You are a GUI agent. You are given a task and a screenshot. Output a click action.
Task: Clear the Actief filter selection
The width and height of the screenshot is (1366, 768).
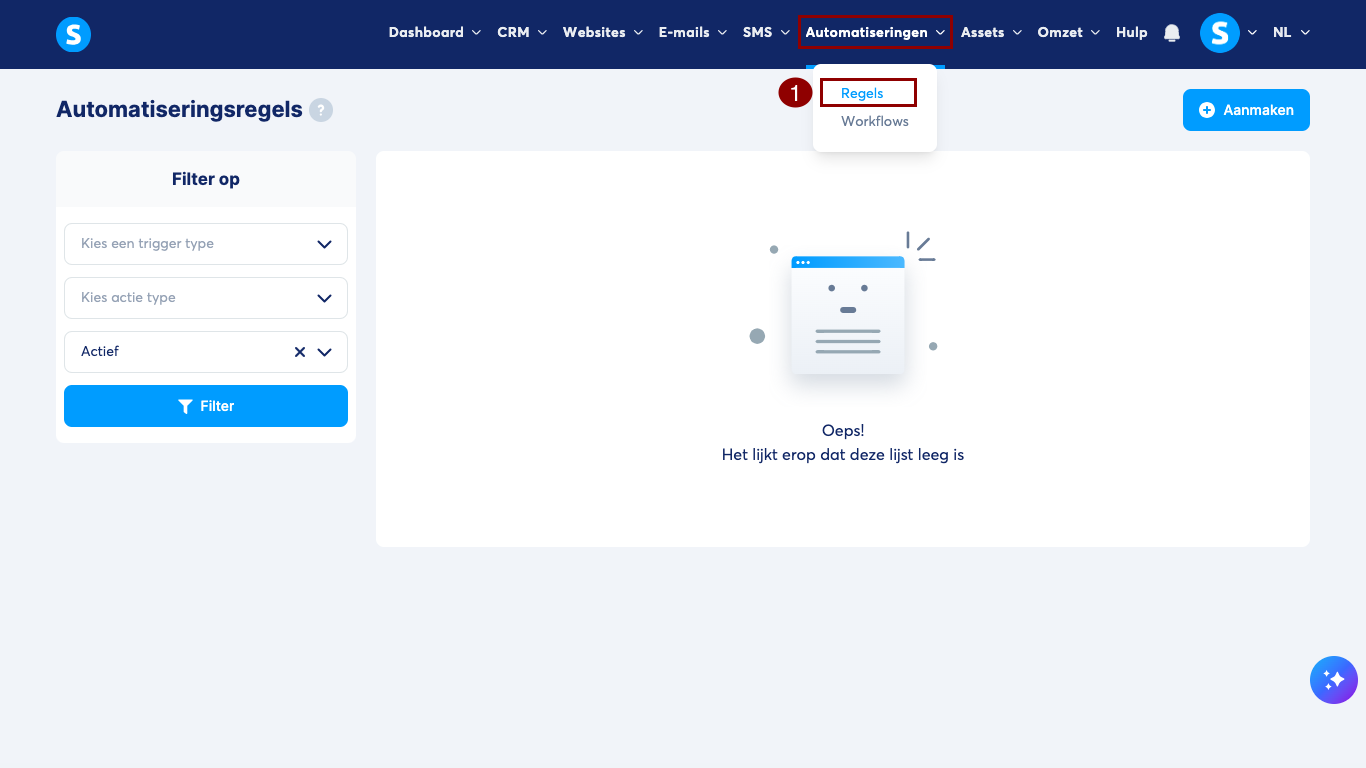tap(300, 352)
